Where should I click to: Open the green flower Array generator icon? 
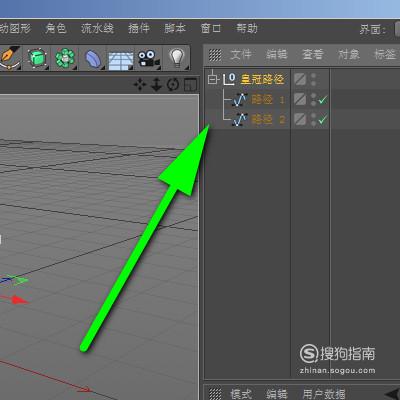point(65,58)
